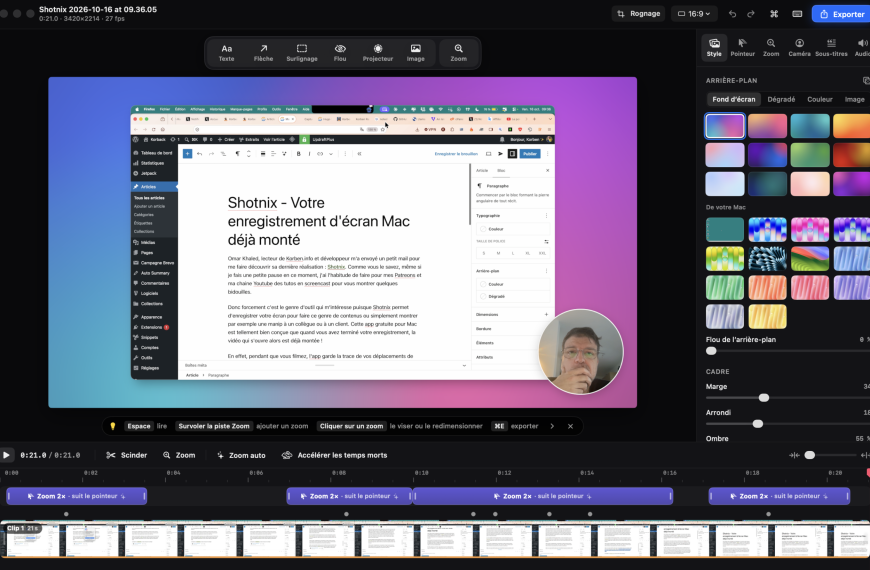Click the Clip 1 label on video track
Viewport: 870px width, 570px height.
[x=22, y=528]
